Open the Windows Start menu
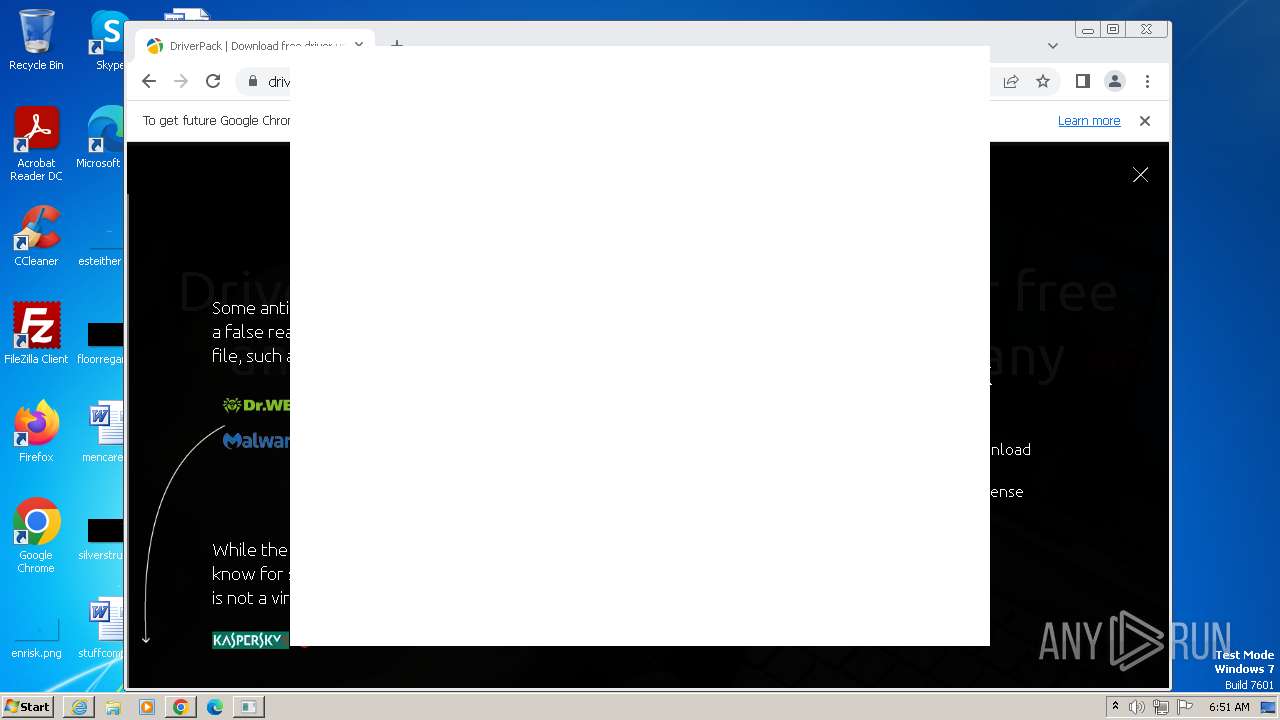The width and height of the screenshot is (1280, 720). pyautogui.click(x=28, y=706)
